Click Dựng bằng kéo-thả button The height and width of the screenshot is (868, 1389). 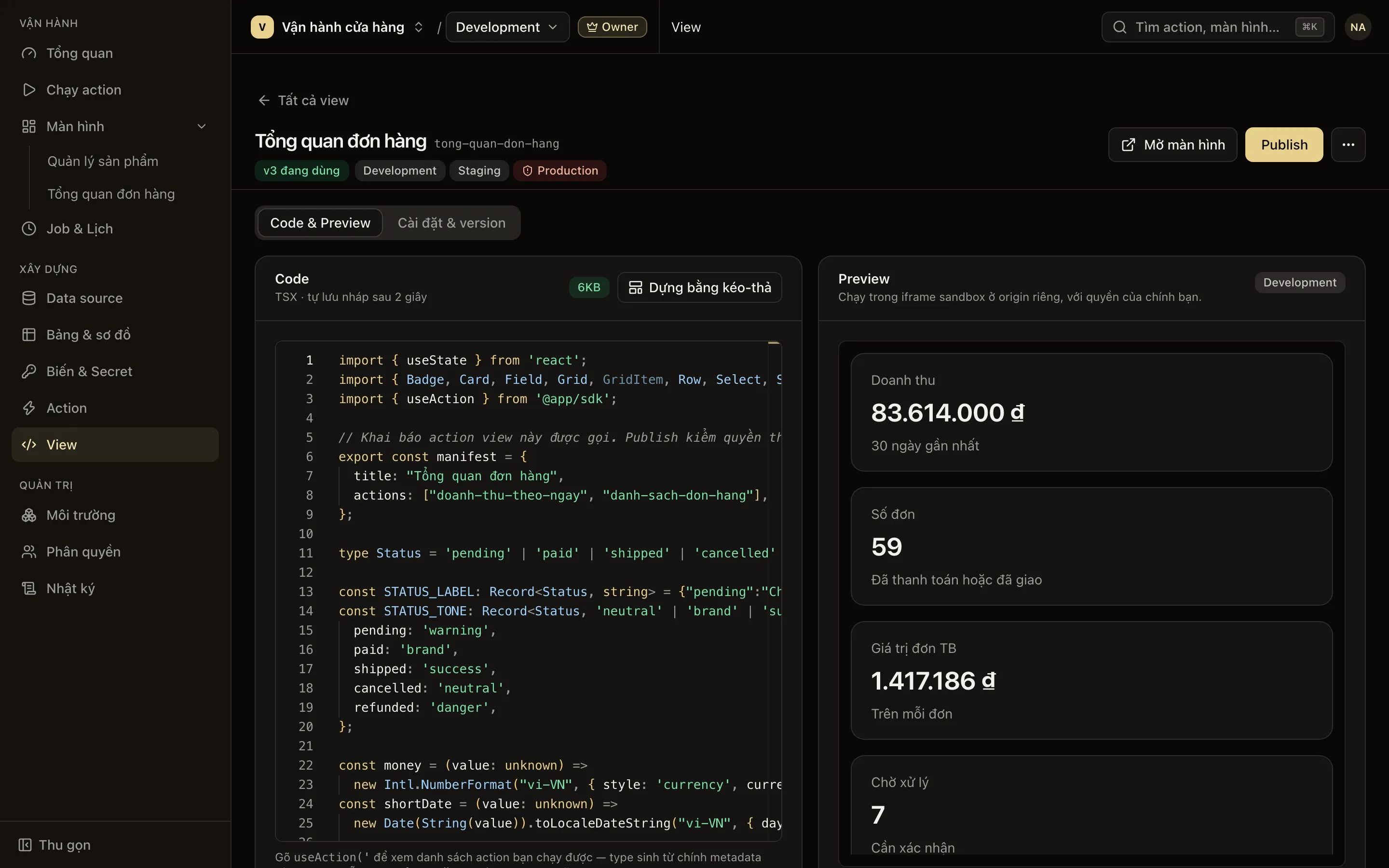[699, 287]
